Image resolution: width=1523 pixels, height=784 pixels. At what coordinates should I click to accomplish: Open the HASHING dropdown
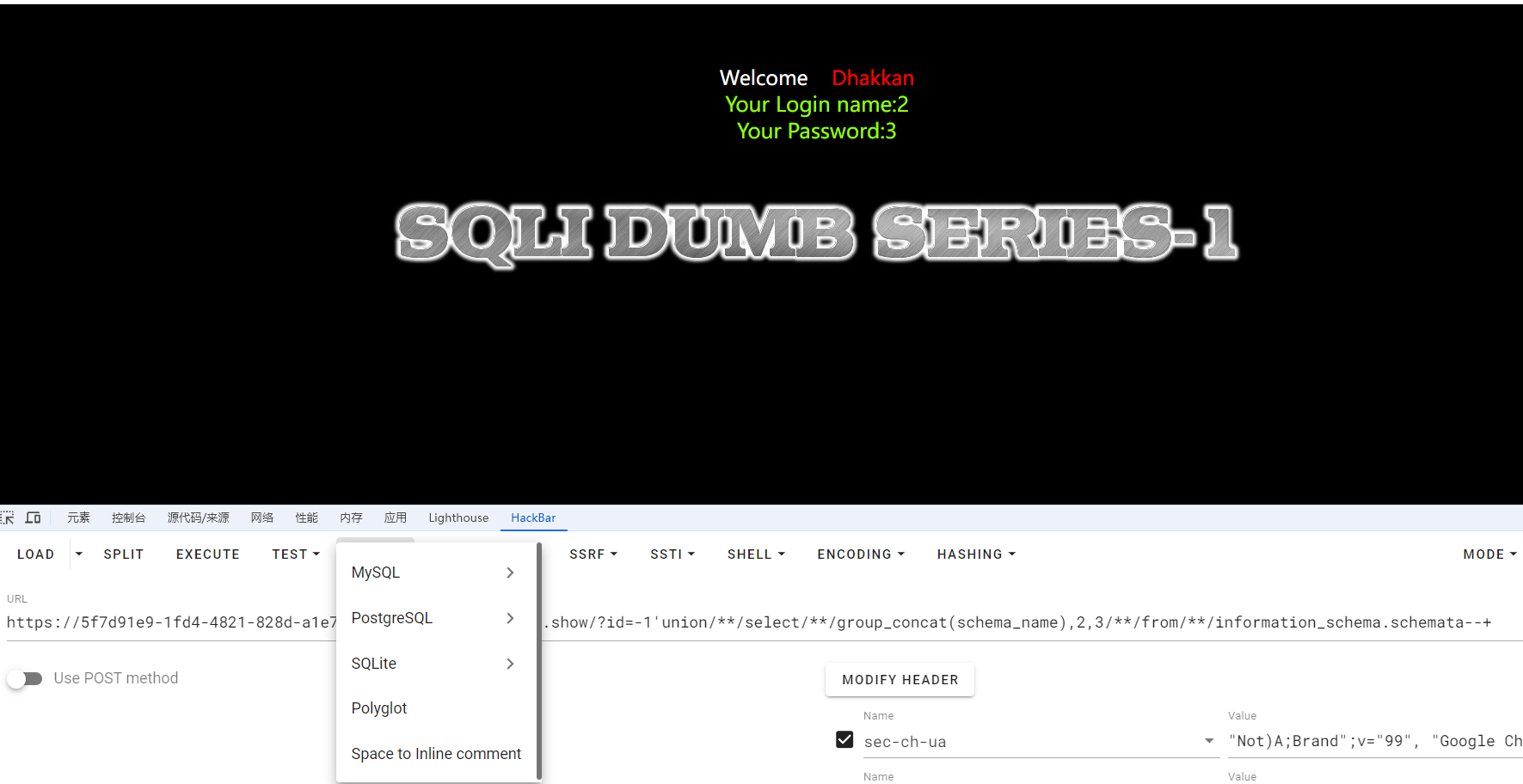click(x=975, y=554)
